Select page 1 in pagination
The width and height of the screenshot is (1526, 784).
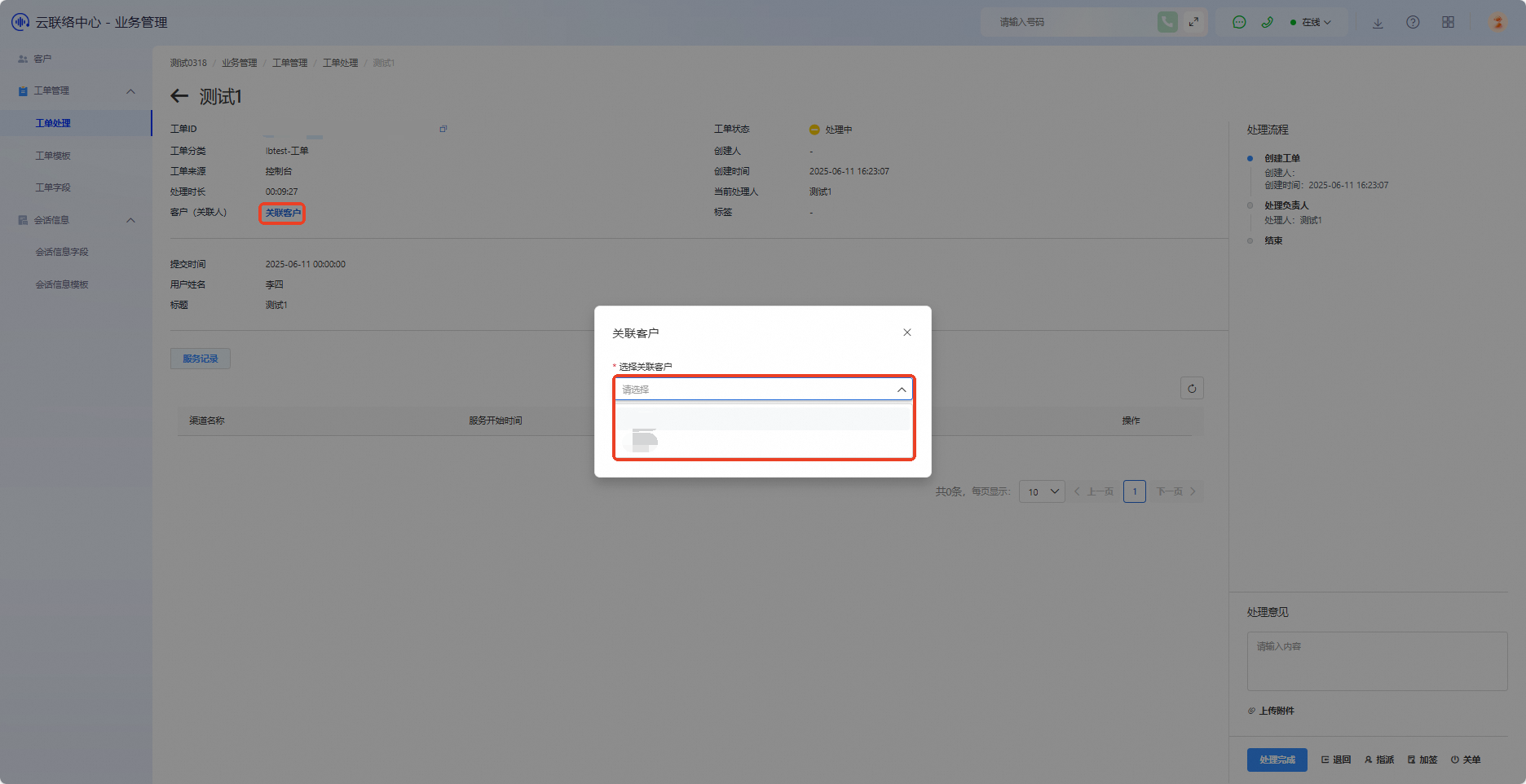coord(1135,491)
